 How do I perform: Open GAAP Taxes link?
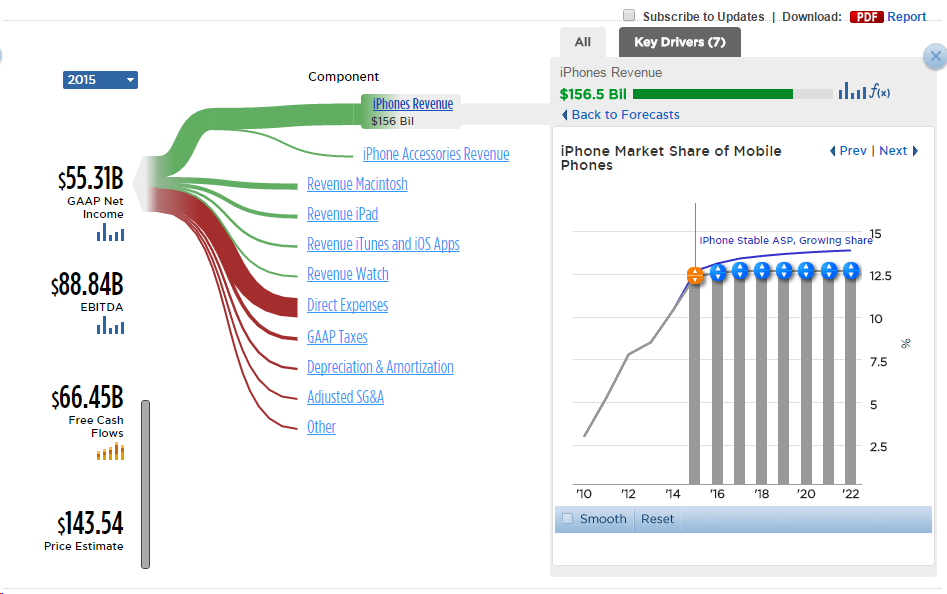click(x=337, y=337)
